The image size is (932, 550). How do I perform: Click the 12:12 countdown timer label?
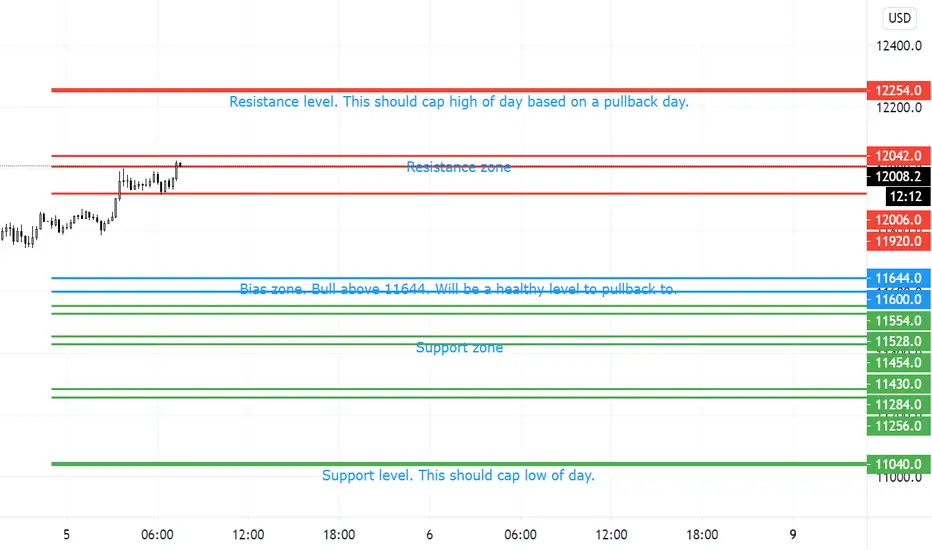(x=906, y=196)
